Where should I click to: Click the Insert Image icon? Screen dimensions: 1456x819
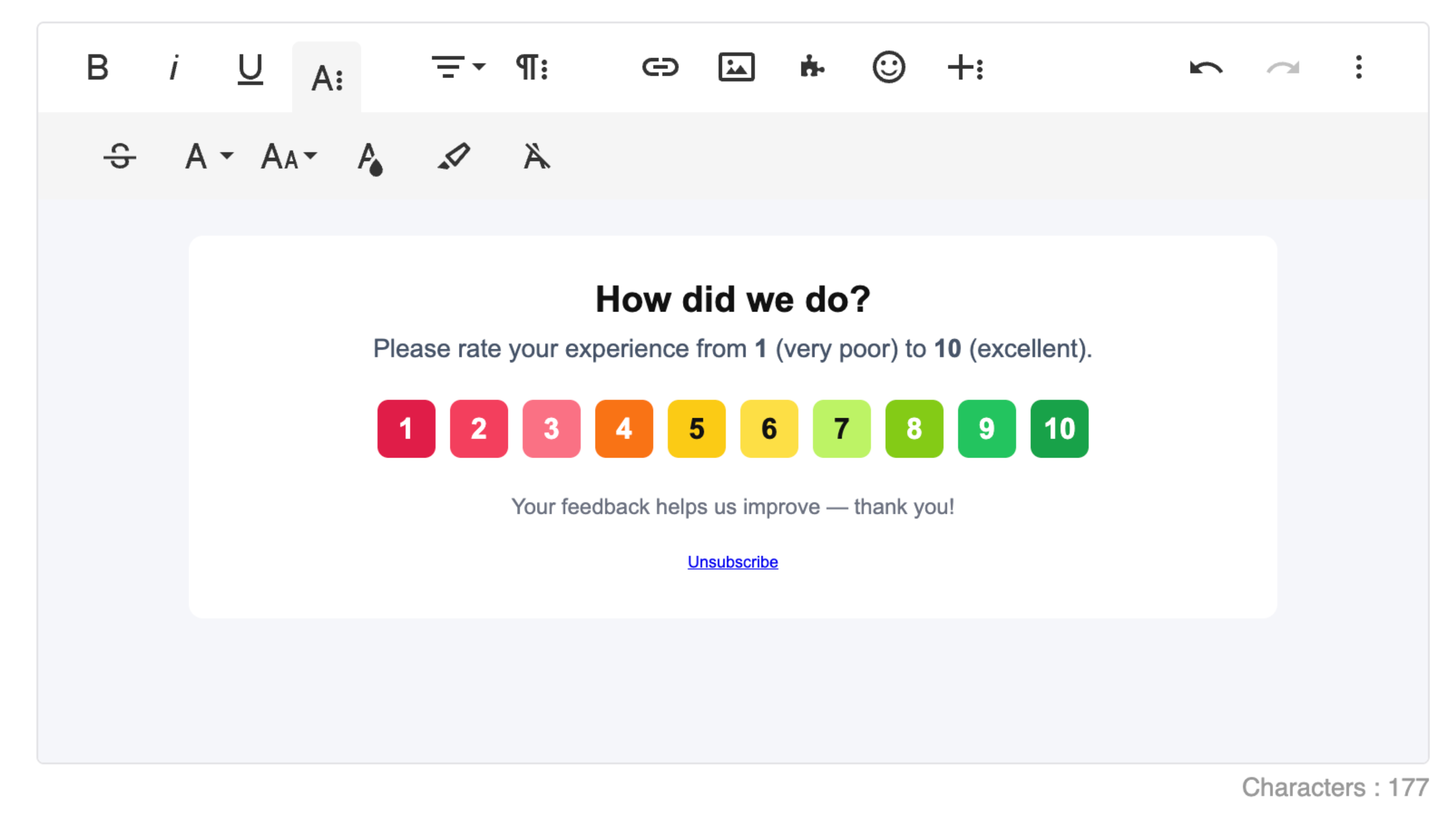coord(736,68)
